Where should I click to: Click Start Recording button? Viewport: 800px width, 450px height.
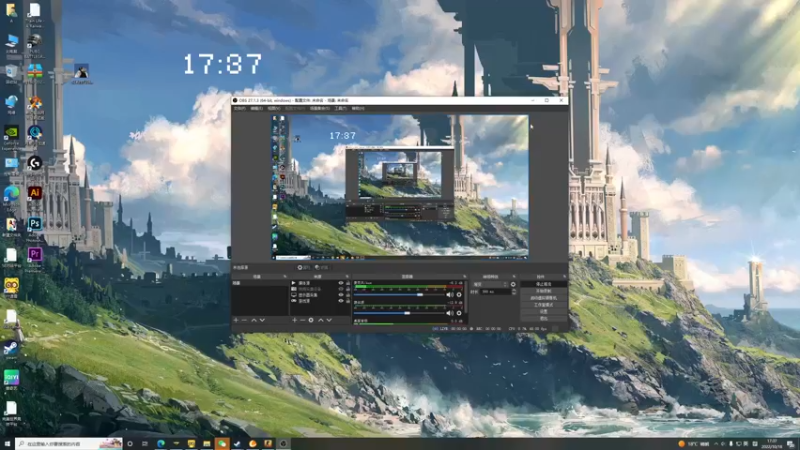544,291
